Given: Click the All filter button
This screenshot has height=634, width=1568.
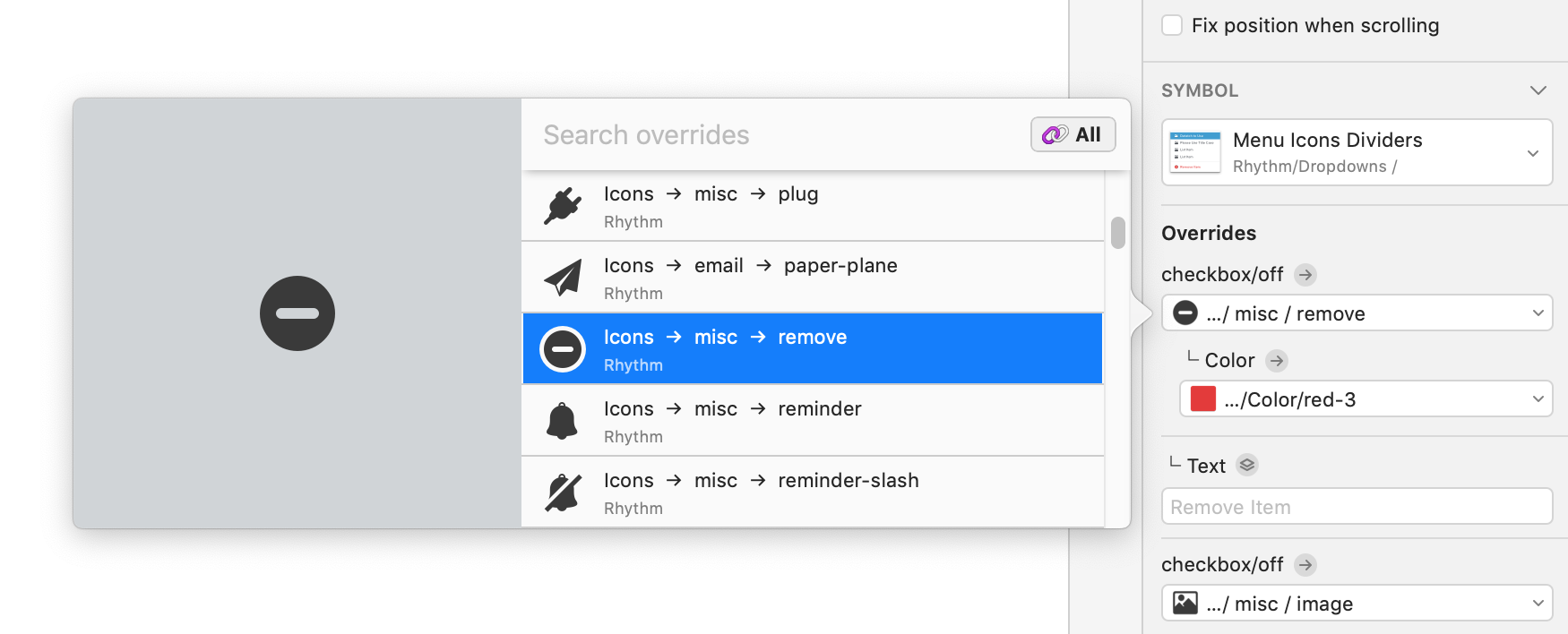Looking at the screenshot, I should pyautogui.click(x=1072, y=133).
